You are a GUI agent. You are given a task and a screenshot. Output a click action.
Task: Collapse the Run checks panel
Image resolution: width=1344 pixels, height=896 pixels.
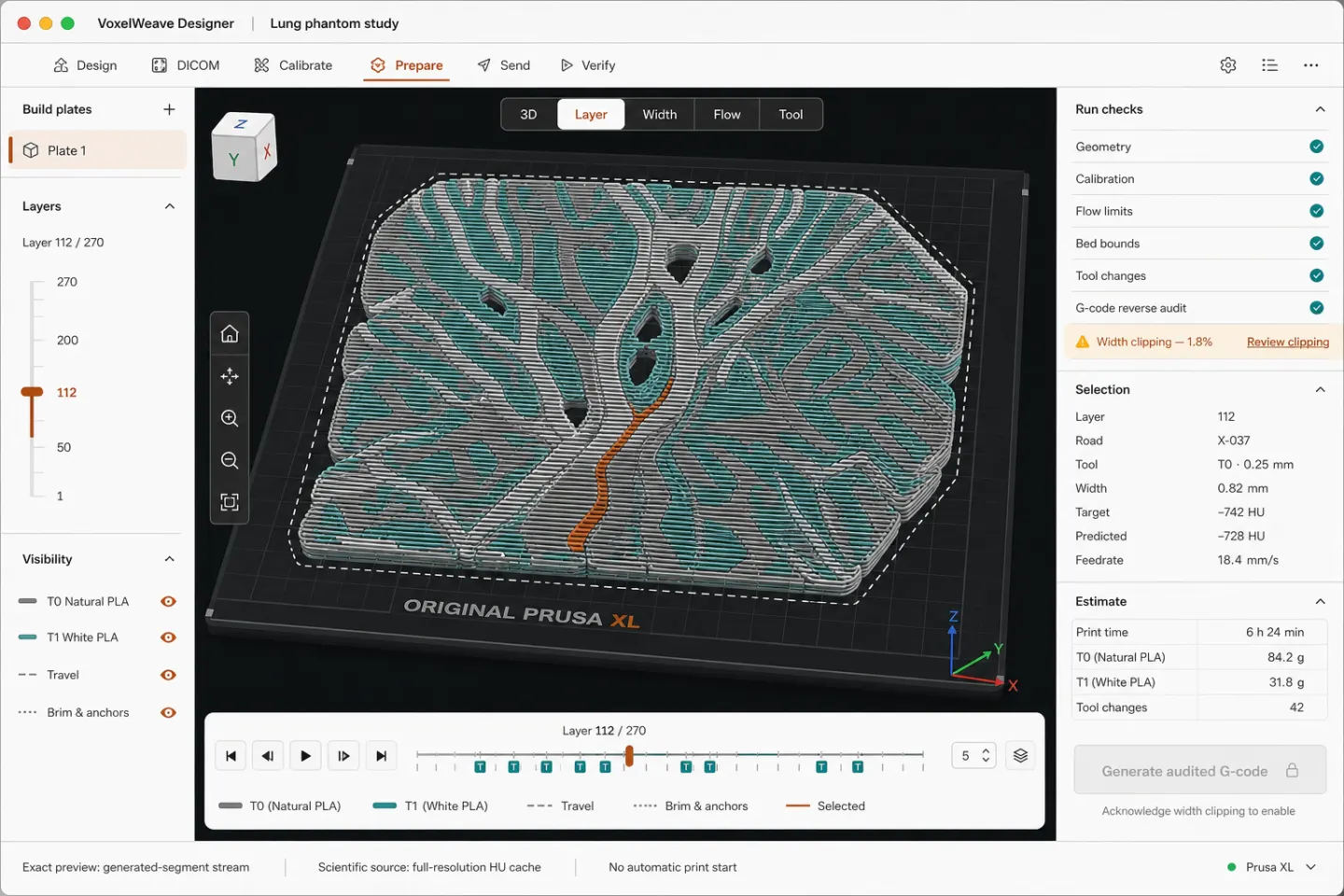pos(1320,109)
